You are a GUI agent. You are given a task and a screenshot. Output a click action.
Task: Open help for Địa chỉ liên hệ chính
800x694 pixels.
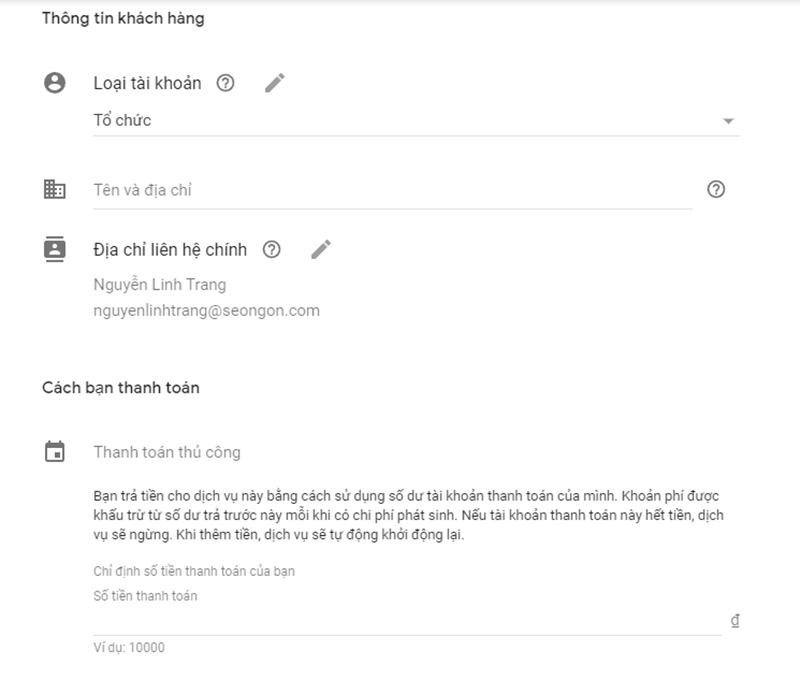[271, 250]
